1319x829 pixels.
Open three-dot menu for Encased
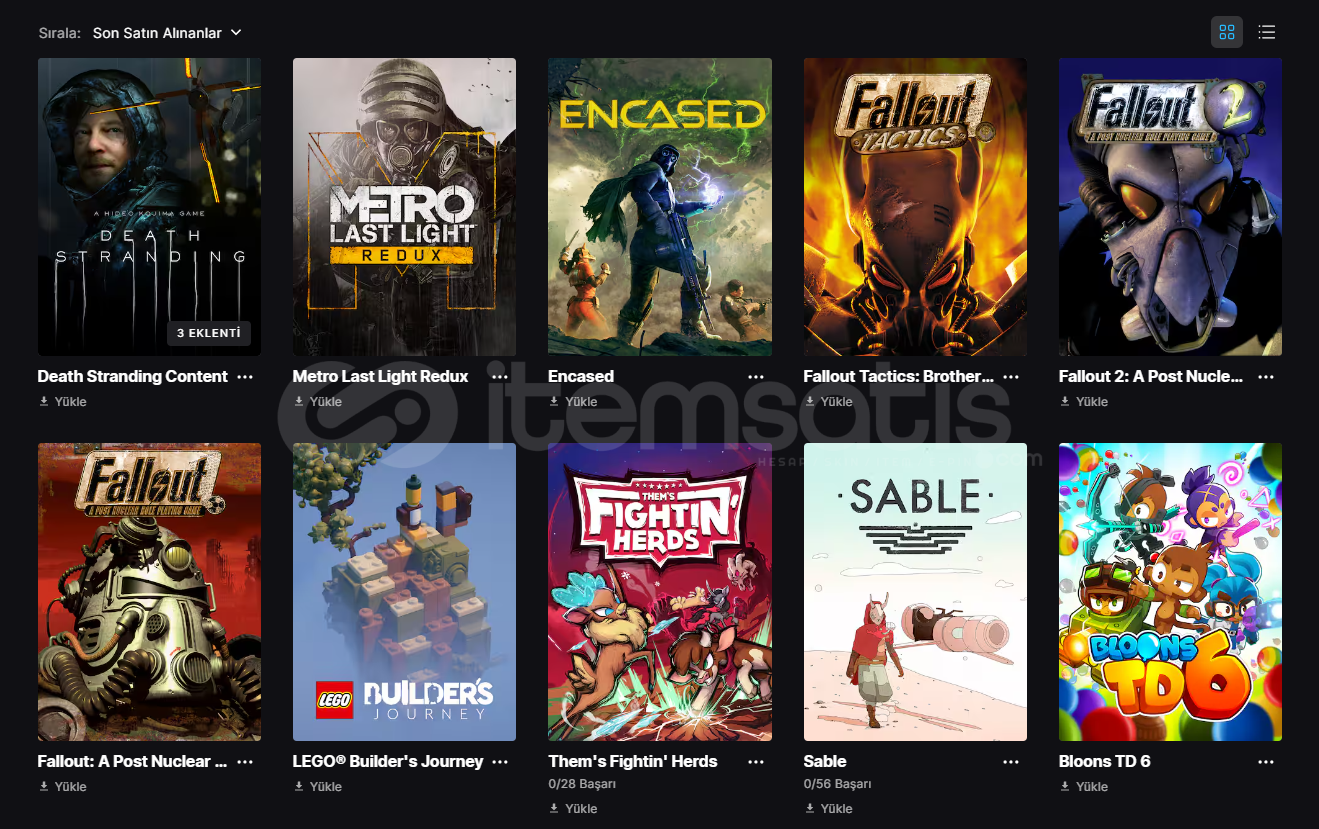pos(756,377)
